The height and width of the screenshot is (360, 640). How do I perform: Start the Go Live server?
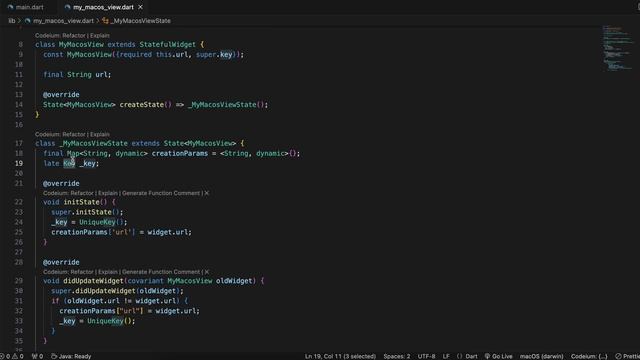click(498, 356)
